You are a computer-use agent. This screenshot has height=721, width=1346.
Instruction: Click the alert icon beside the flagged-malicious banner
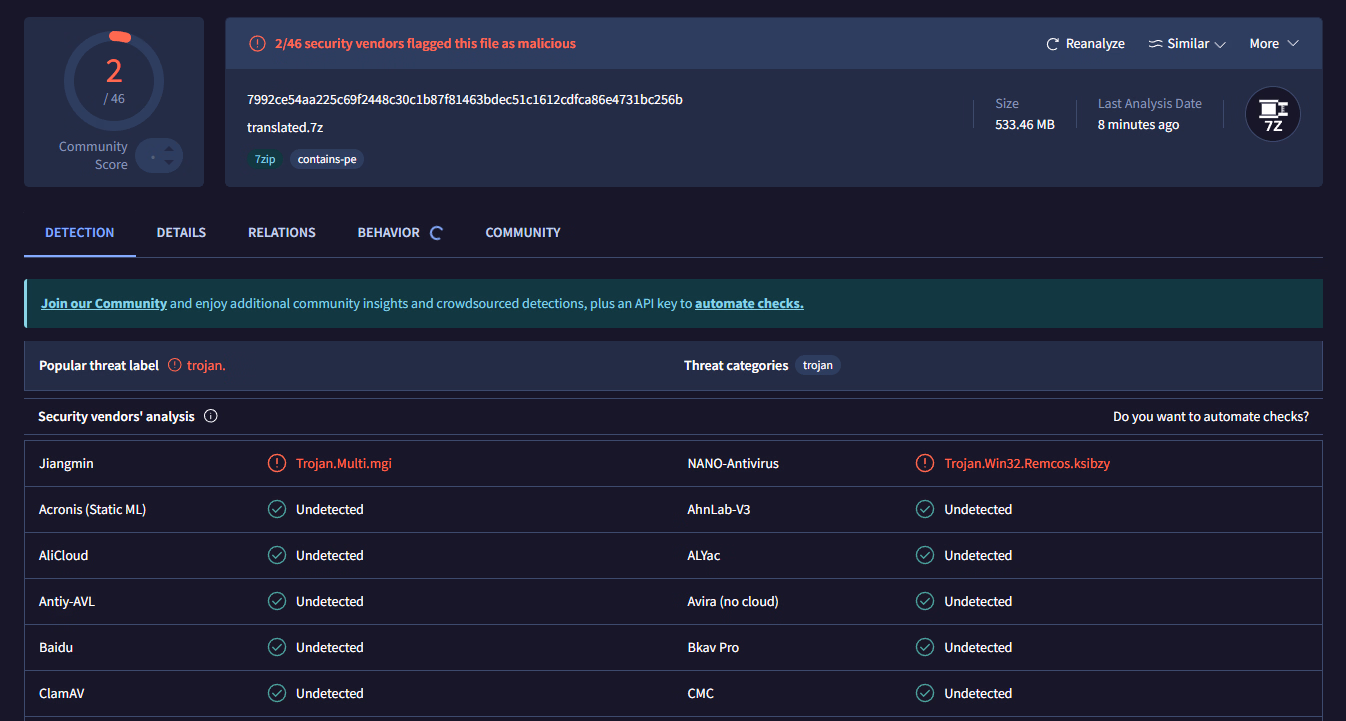point(257,43)
